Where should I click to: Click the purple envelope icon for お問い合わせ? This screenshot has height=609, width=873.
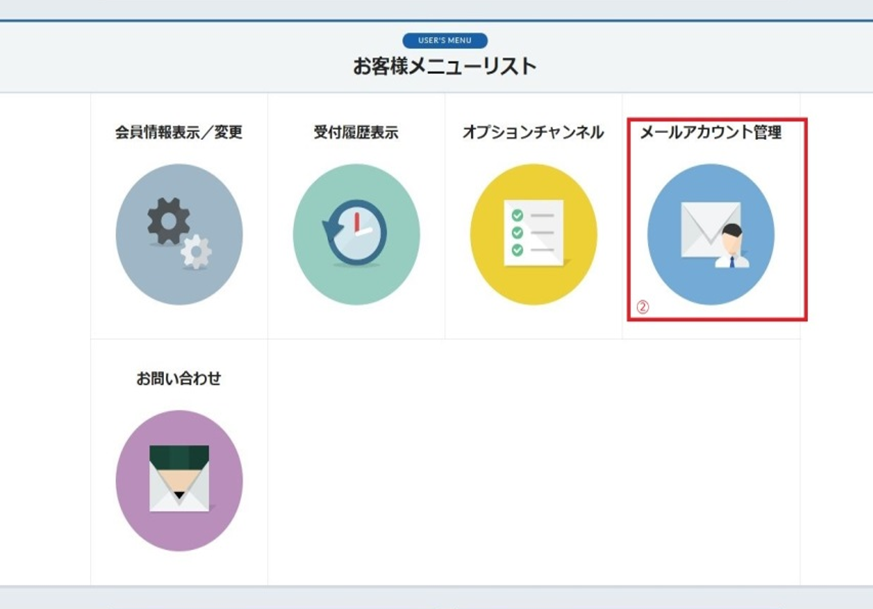pyautogui.click(x=179, y=481)
